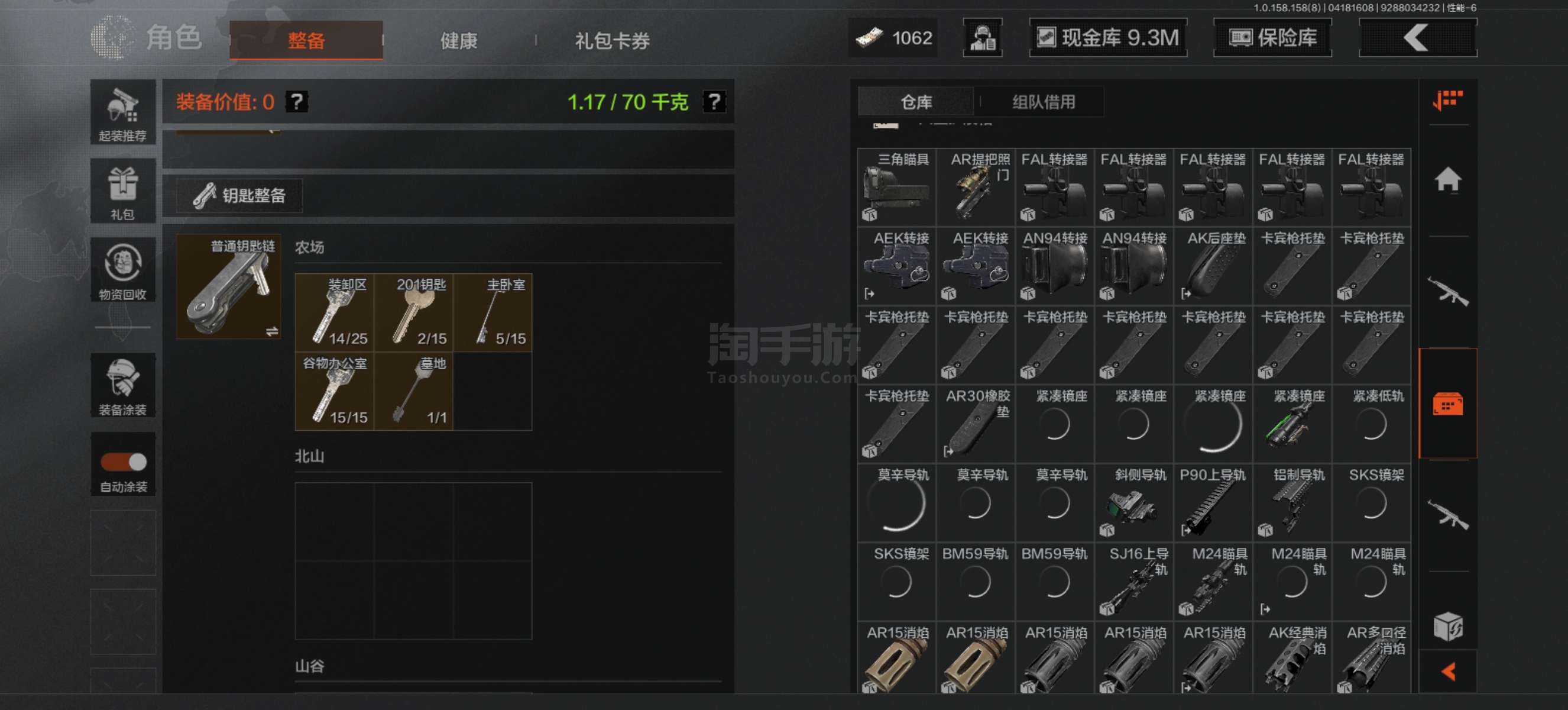This screenshot has width=1568, height=710.
Task: Select the P90上导轨 item in warehouse
Action: coord(1213,502)
